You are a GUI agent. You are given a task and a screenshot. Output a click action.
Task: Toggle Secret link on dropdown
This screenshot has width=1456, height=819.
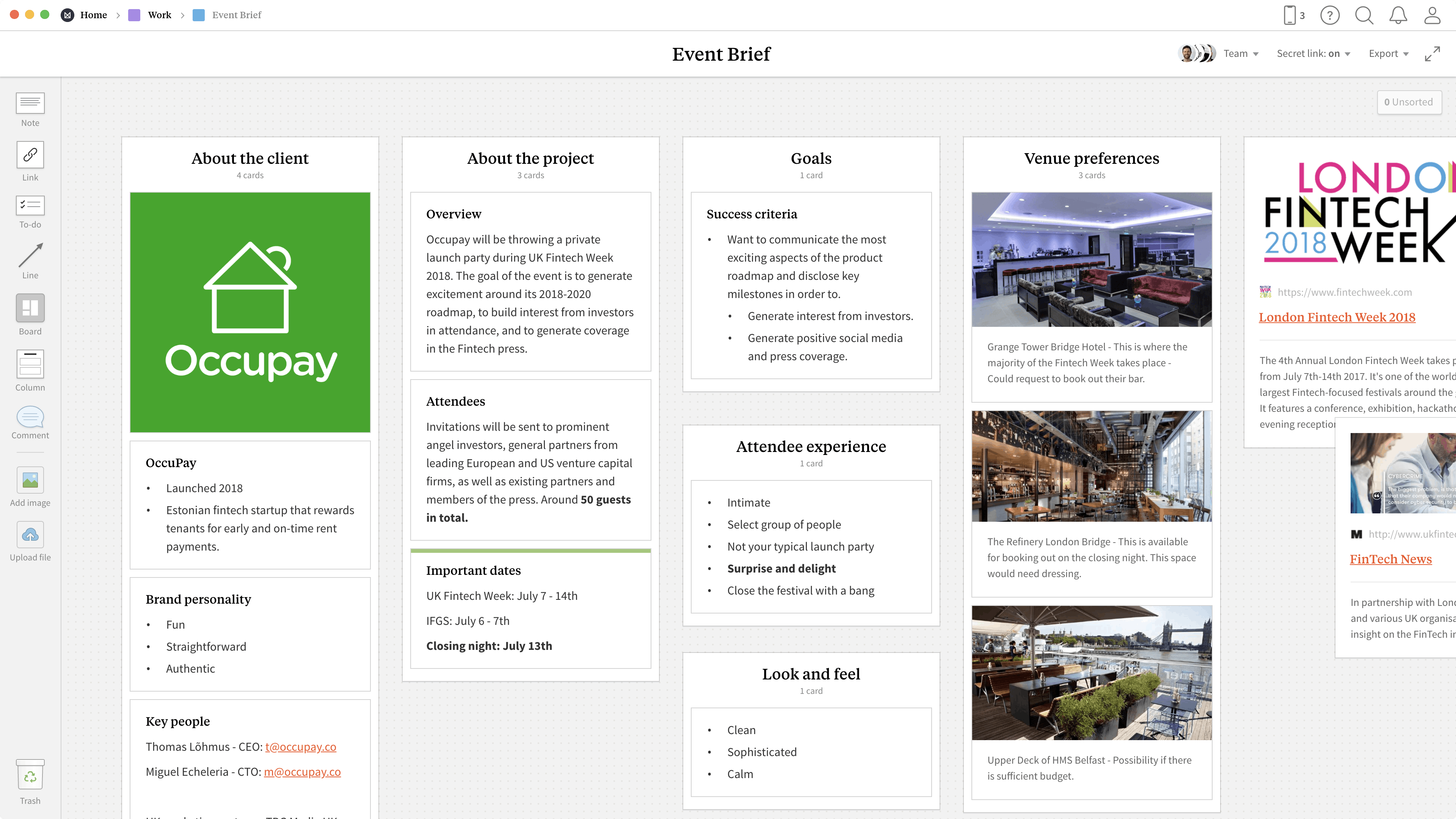coord(1313,54)
